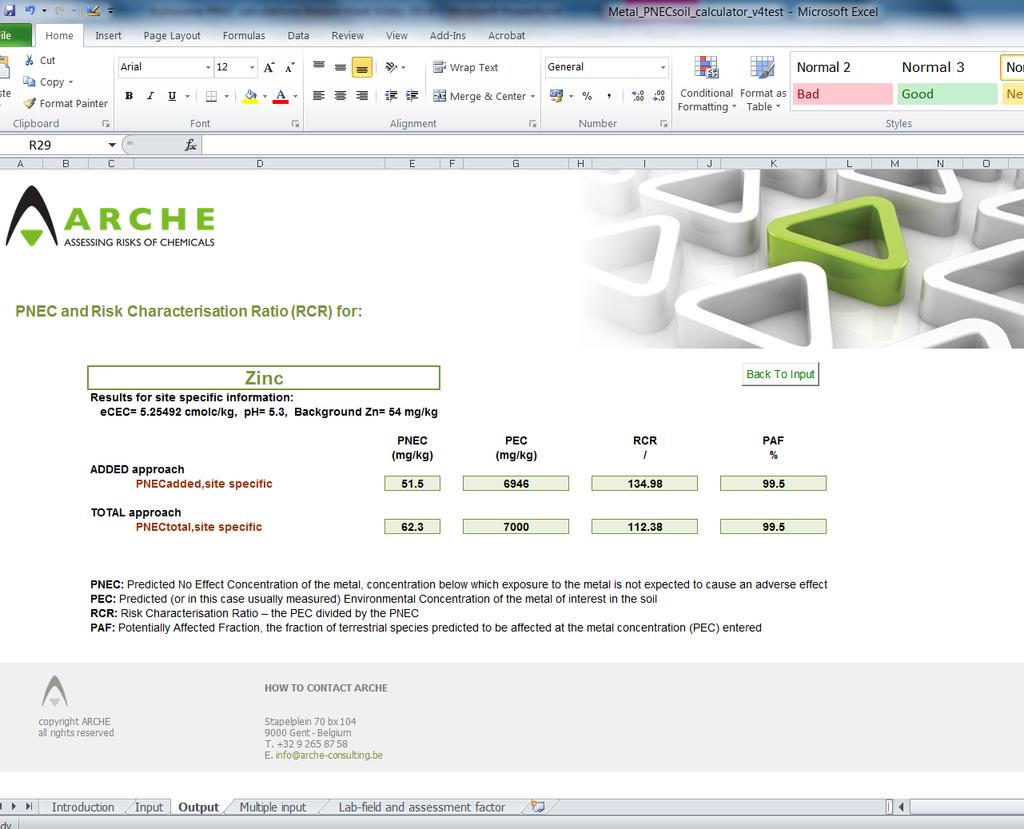Open the Merge & Center dropdown arrow
The height and width of the screenshot is (829, 1024).
[533, 96]
